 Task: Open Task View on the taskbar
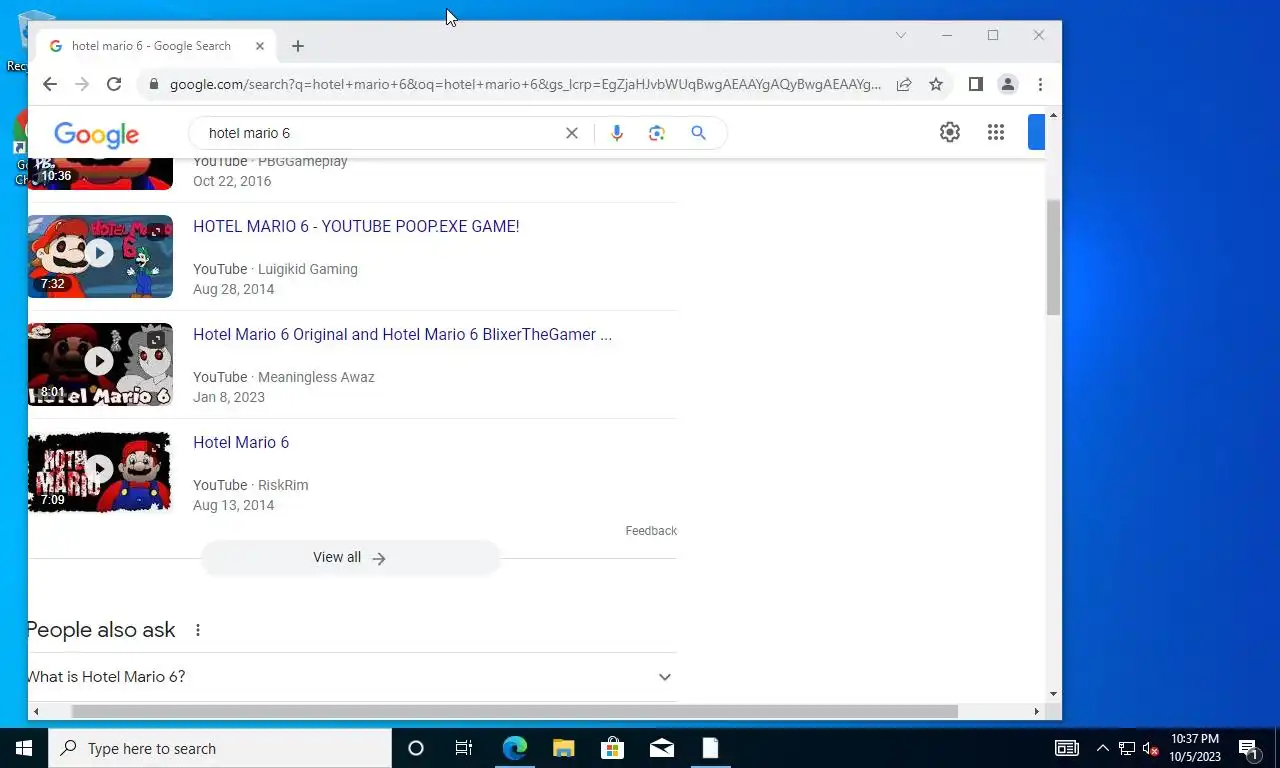(x=464, y=748)
